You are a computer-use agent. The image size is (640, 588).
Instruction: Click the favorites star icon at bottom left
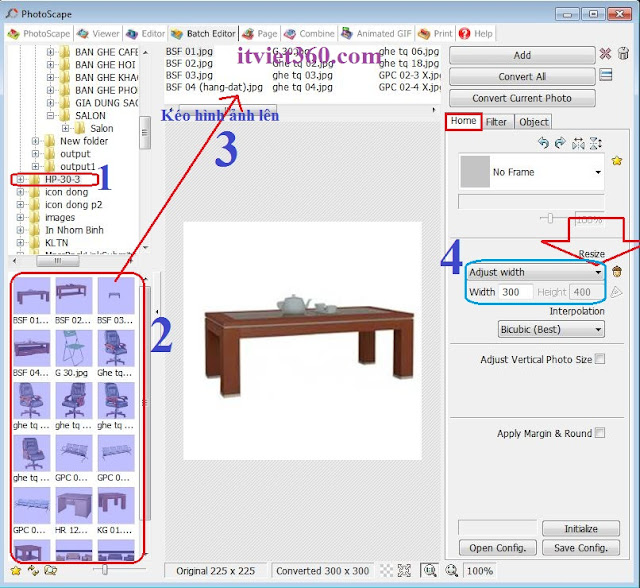tap(16, 570)
